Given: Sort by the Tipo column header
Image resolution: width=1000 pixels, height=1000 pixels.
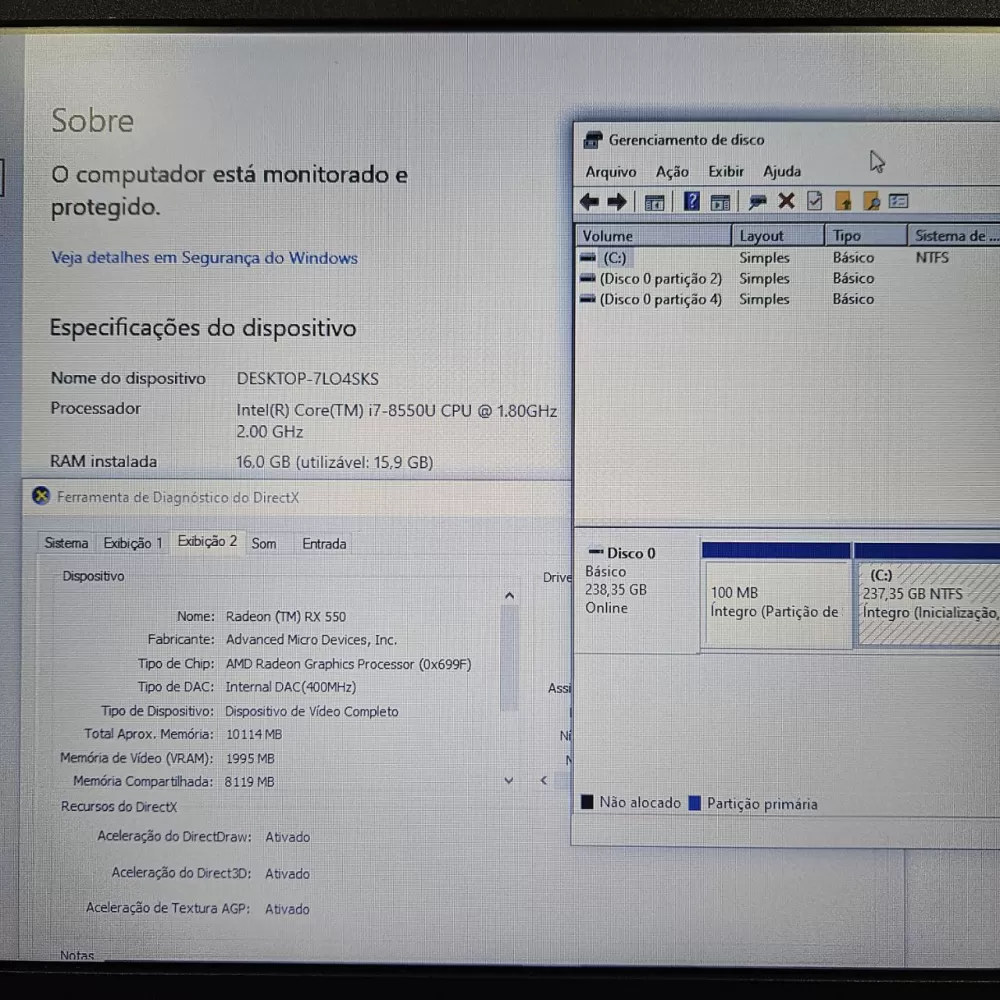Looking at the screenshot, I should point(865,235).
